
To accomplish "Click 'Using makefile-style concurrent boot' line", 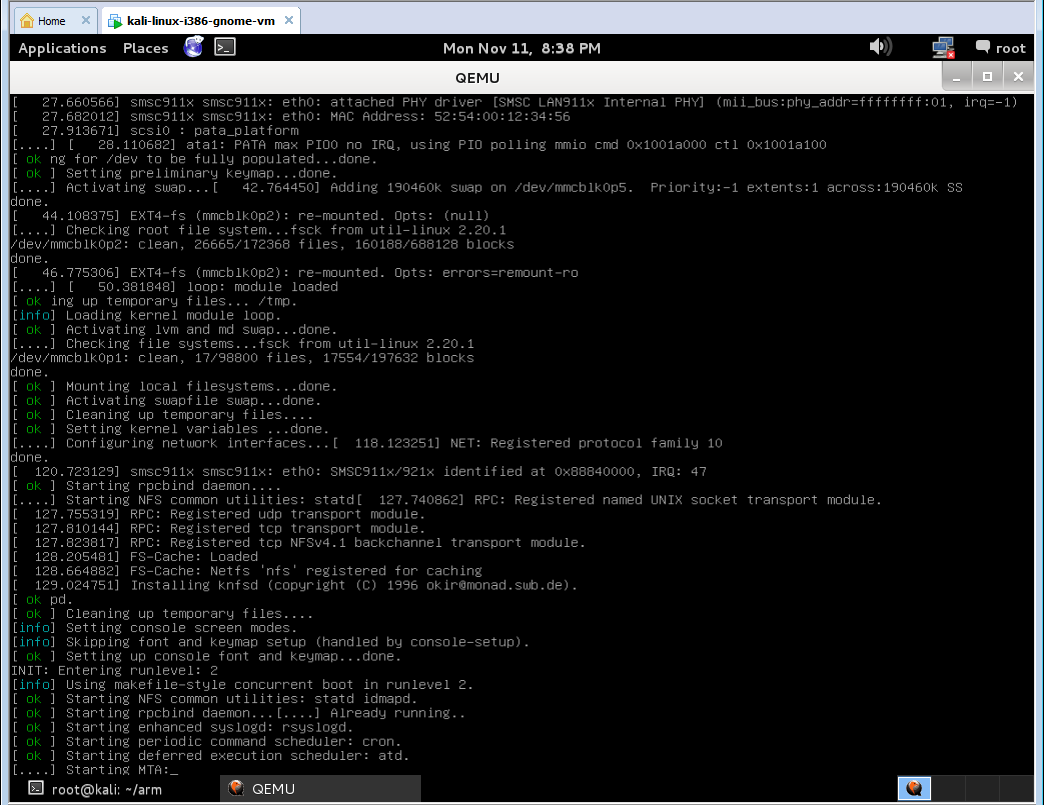I will 242,684.
